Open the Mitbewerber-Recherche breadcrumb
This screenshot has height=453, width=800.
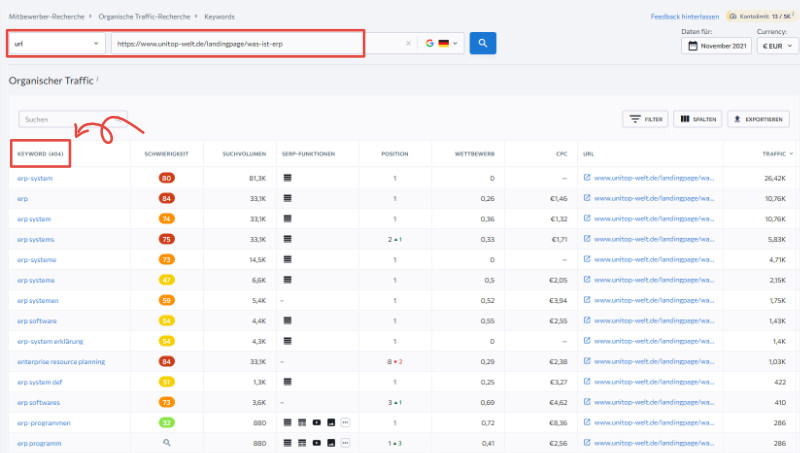pyautogui.click(x=46, y=16)
